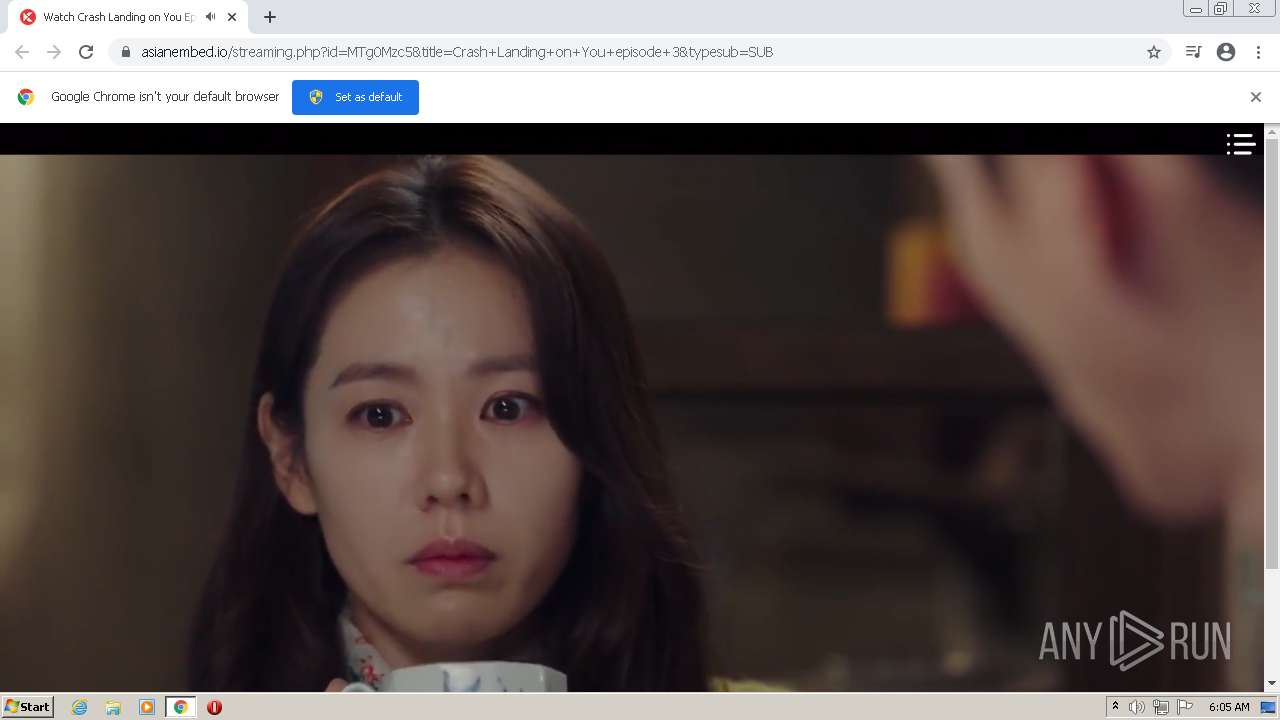This screenshot has width=1280, height=720.
Task: Click the page vertical scrollbar
Action: tap(1272, 354)
